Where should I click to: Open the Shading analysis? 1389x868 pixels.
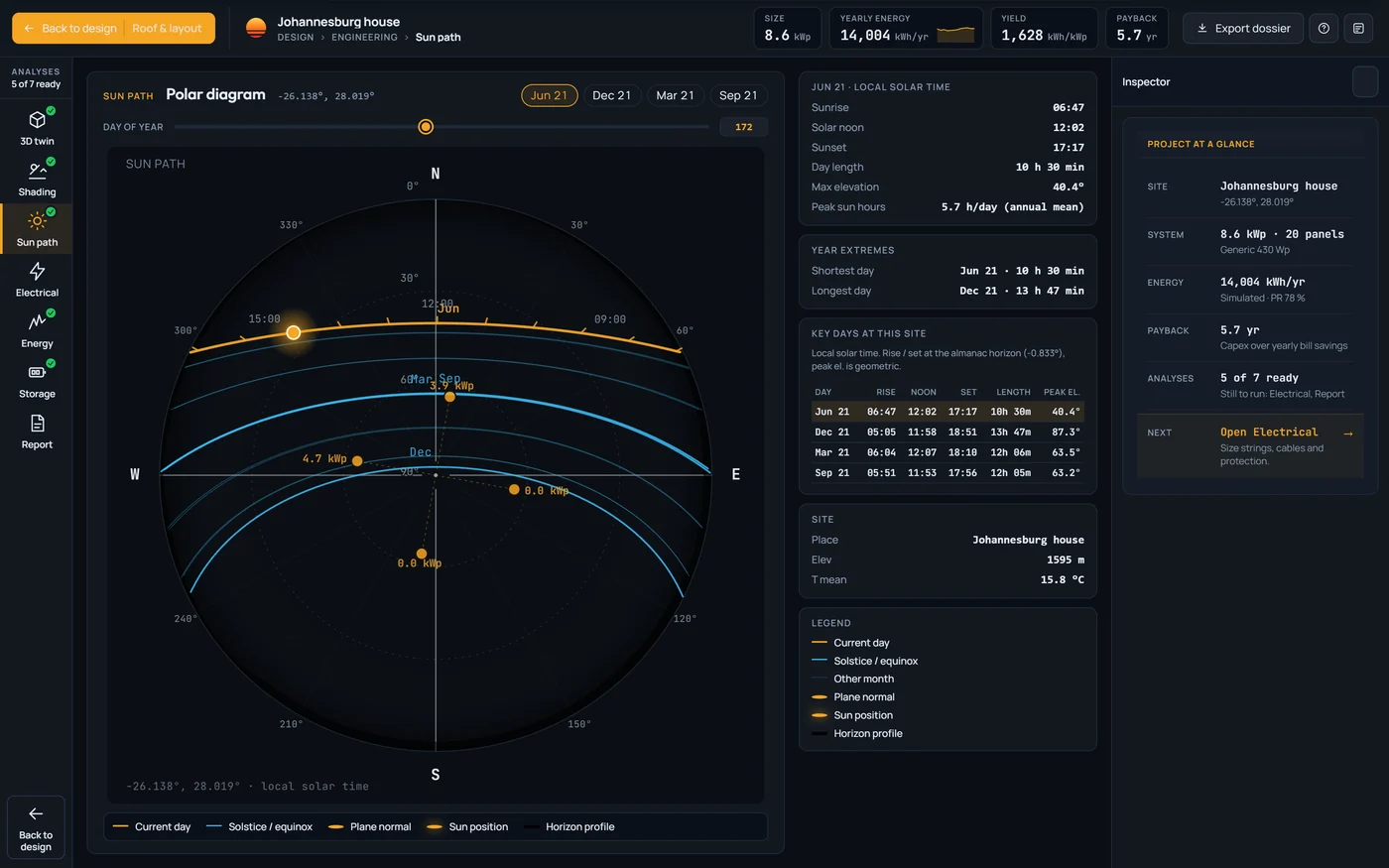pyautogui.click(x=37, y=178)
